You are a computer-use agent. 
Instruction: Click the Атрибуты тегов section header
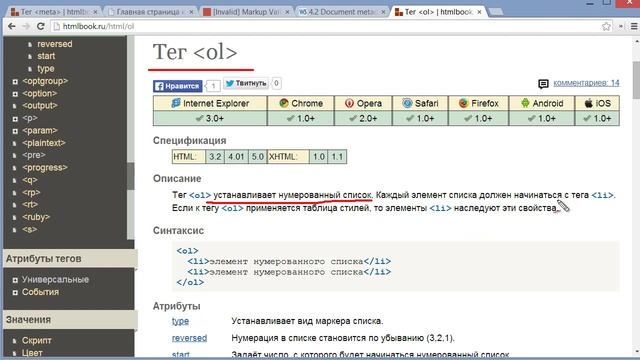pos(70,259)
